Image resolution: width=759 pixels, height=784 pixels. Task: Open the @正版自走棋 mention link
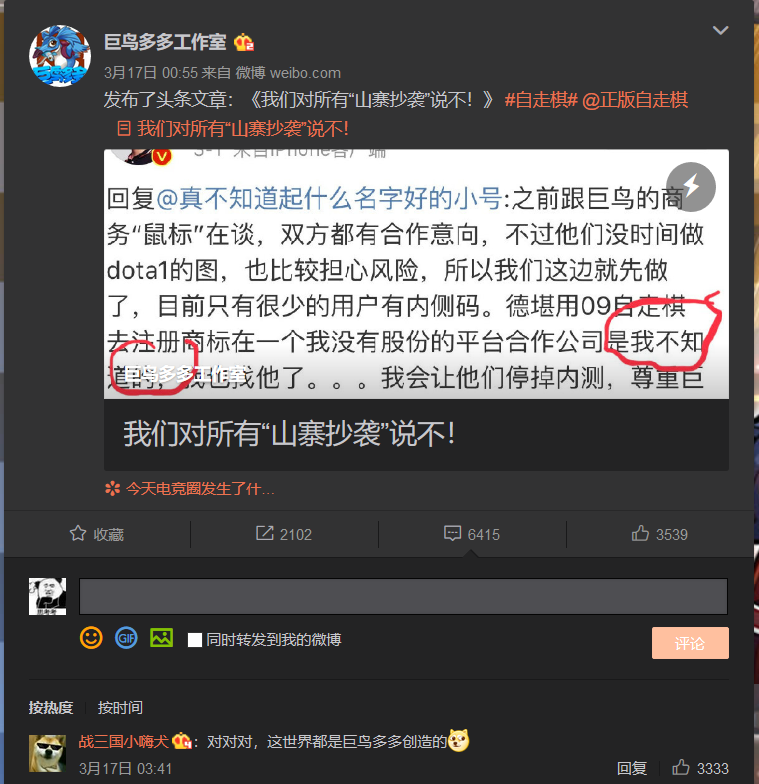click(x=635, y=100)
